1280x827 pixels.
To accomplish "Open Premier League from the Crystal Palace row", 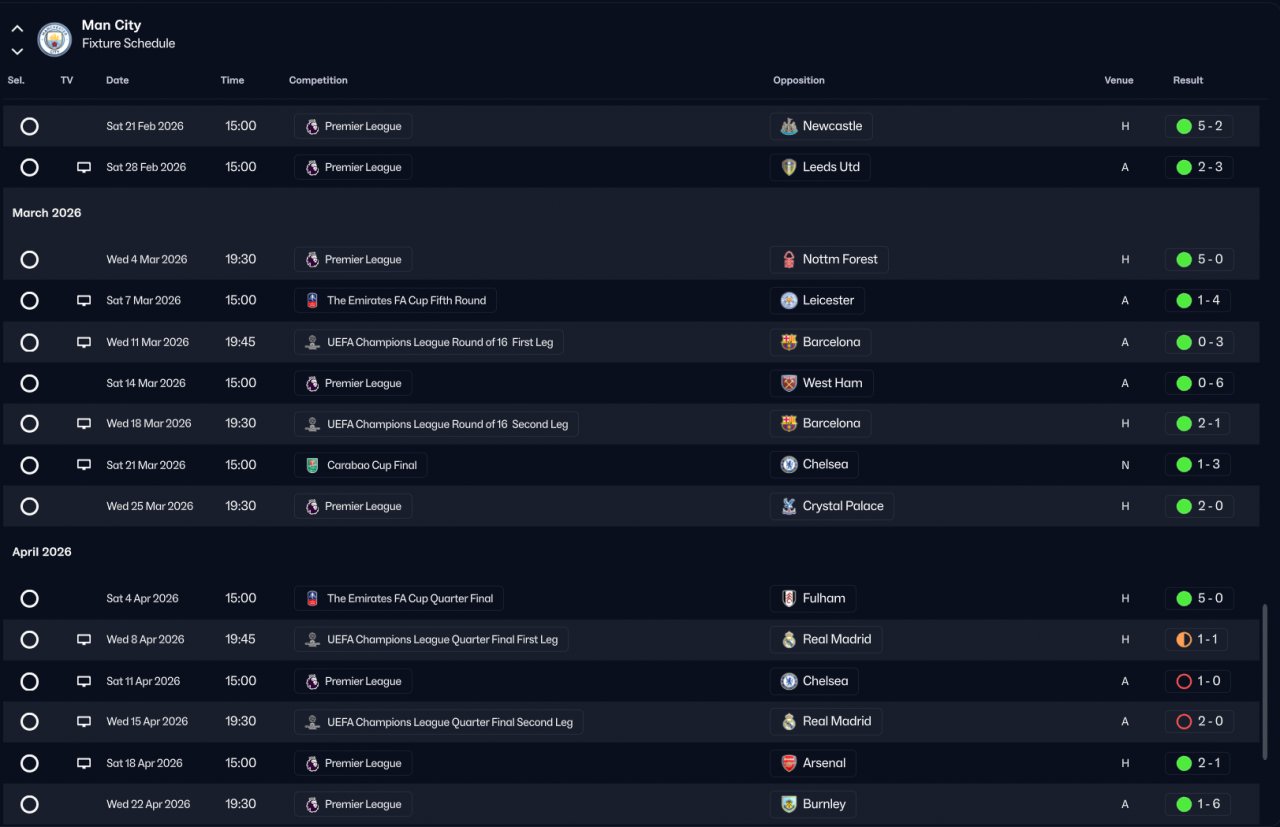I will 353,506.
